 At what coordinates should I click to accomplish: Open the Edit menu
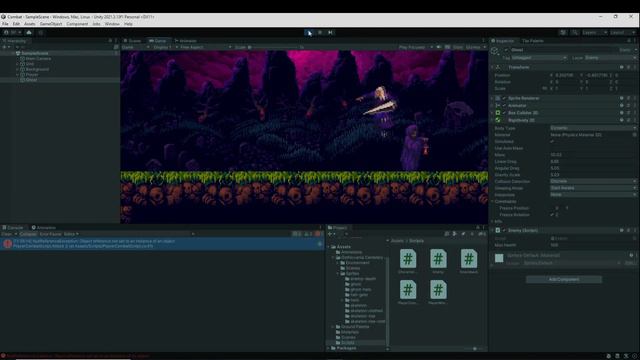[16, 24]
